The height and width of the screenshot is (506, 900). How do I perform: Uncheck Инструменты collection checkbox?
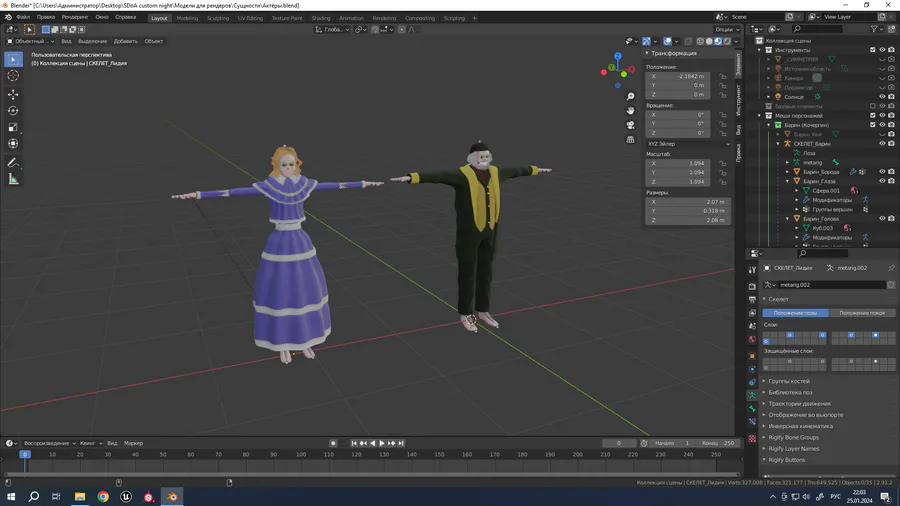(x=873, y=50)
